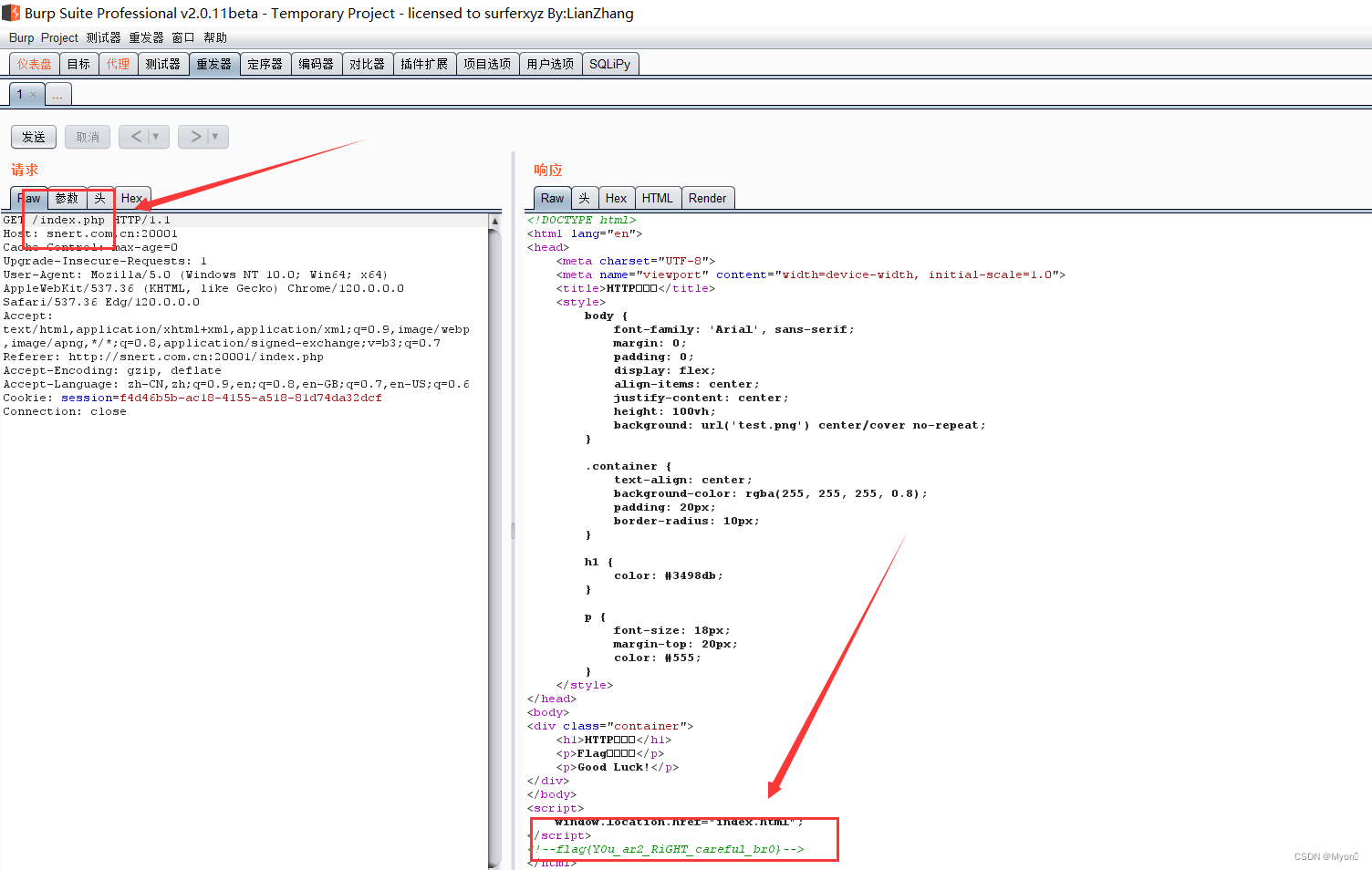Click the meta charset UTF-8 line
The image size is (1372, 870).
click(636, 261)
